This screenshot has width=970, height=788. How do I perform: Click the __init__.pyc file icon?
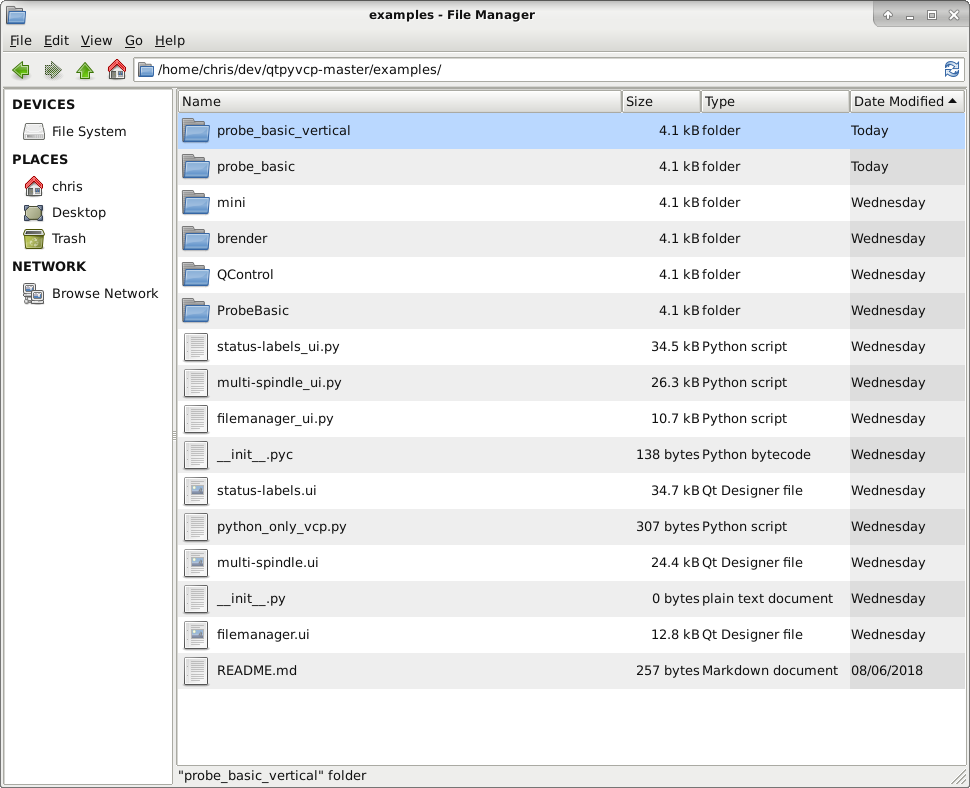pyautogui.click(x=196, y=454)
